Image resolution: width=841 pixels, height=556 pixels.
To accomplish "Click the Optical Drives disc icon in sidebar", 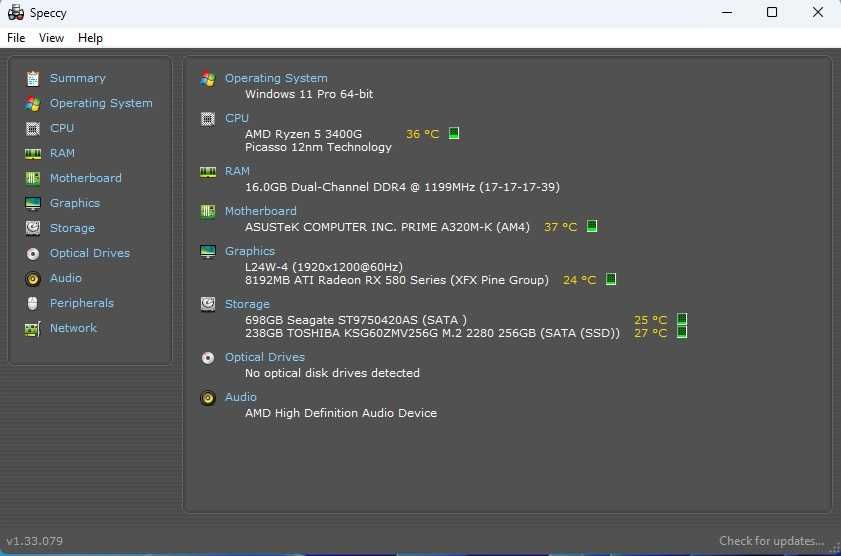I will pos(33,254).
